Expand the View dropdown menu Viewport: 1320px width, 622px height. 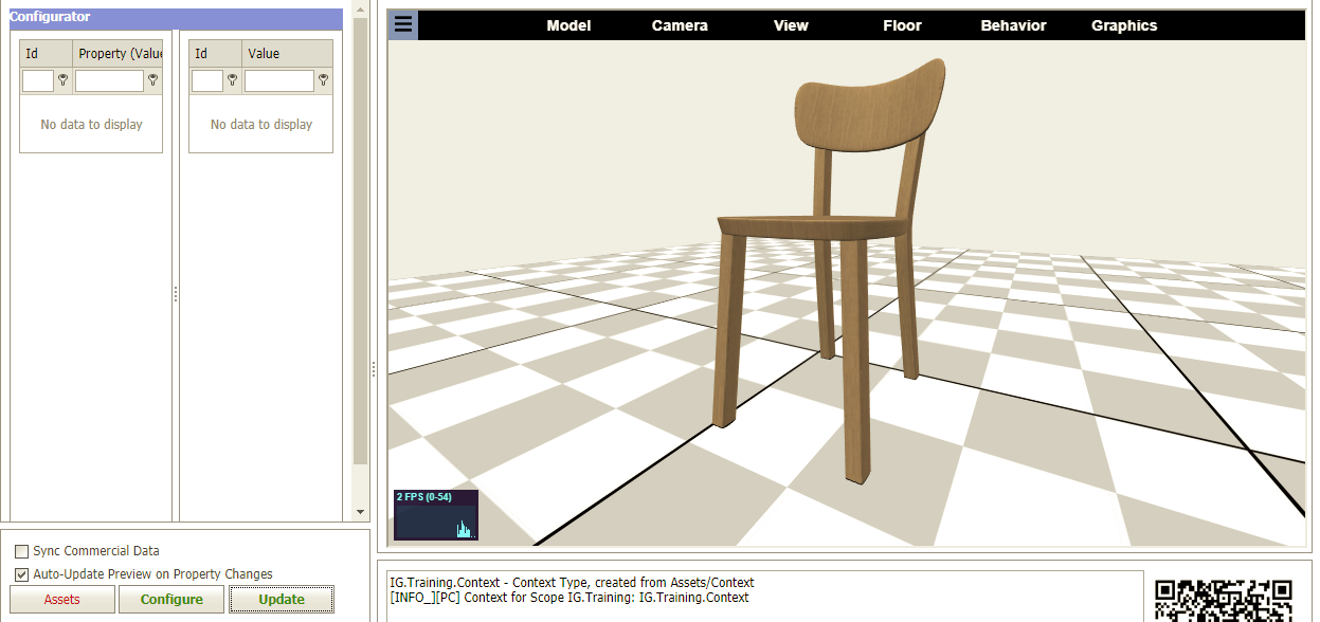click(790, 26)
